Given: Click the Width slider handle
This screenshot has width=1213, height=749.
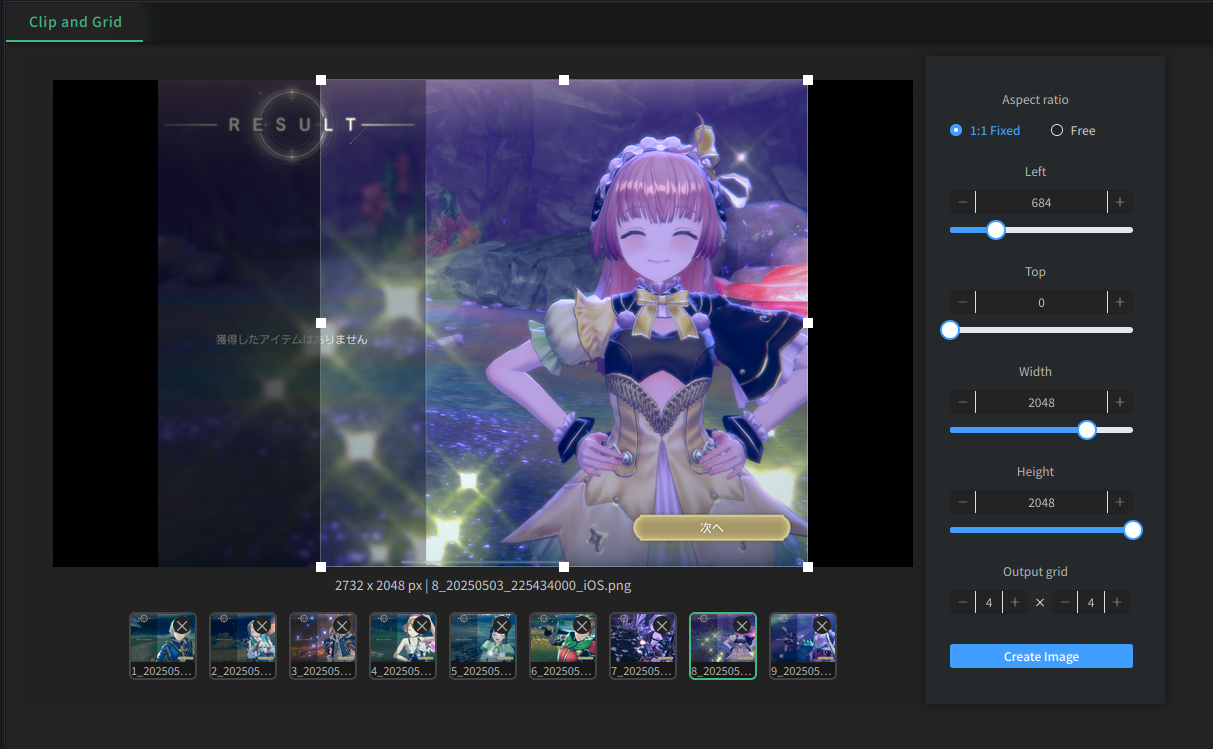Looking at the screenshot, I should (1087, 430).
